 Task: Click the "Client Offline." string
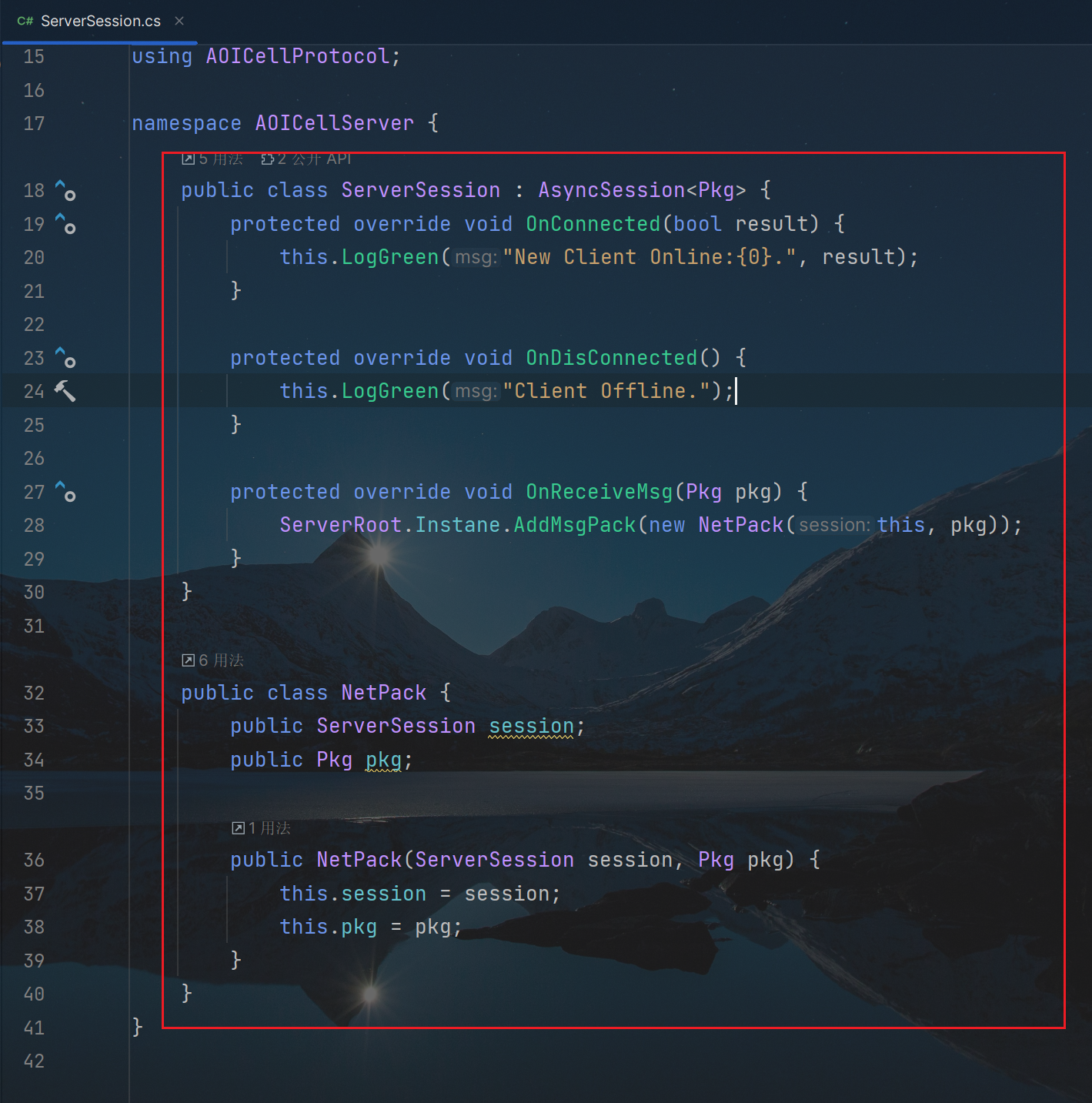tap(606, 391)
